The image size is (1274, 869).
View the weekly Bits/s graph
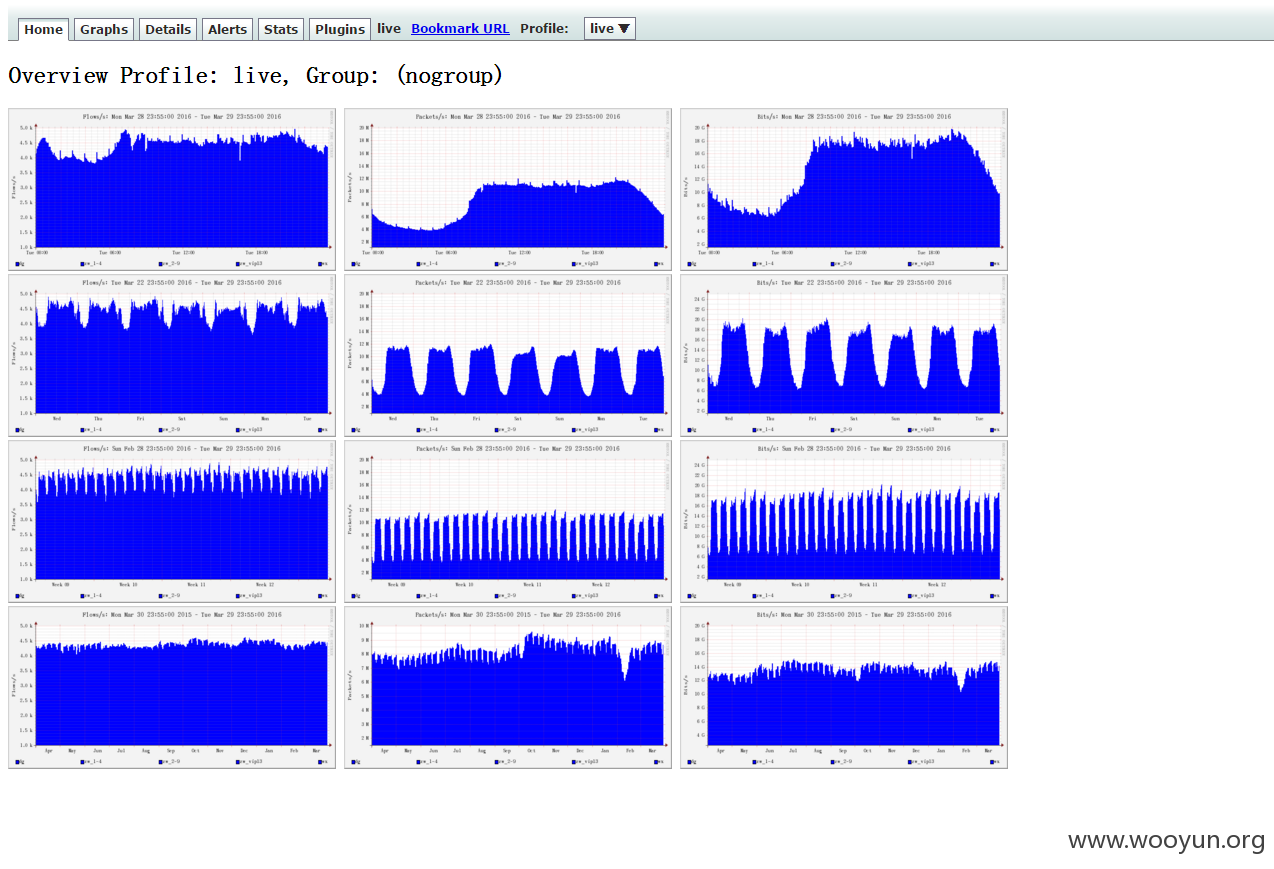click(x=844, y=355)
